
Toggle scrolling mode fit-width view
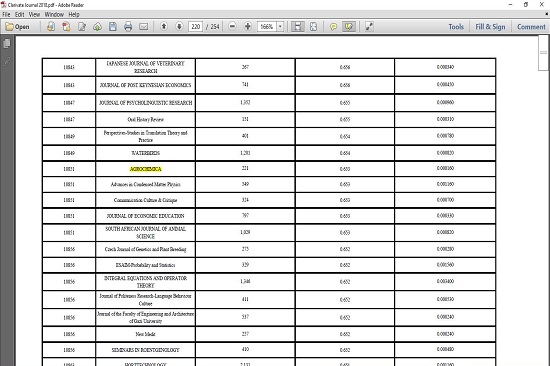[298, 27]
